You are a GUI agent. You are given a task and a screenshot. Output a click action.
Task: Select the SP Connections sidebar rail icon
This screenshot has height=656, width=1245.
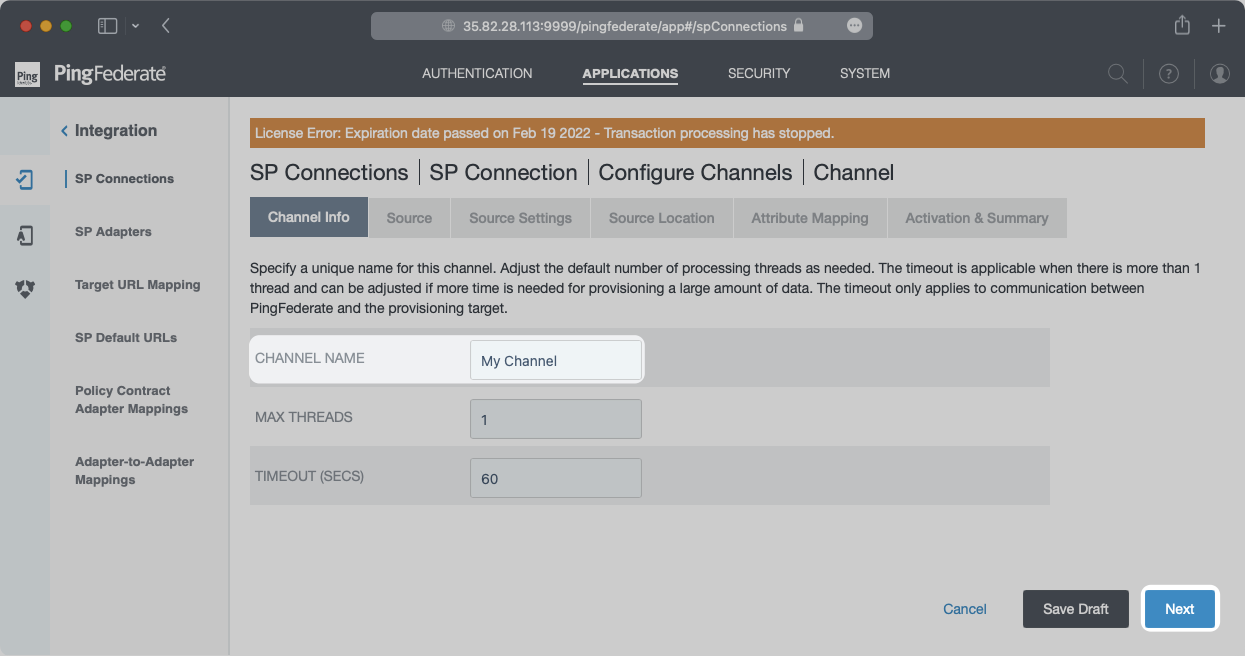pos(26,180)
